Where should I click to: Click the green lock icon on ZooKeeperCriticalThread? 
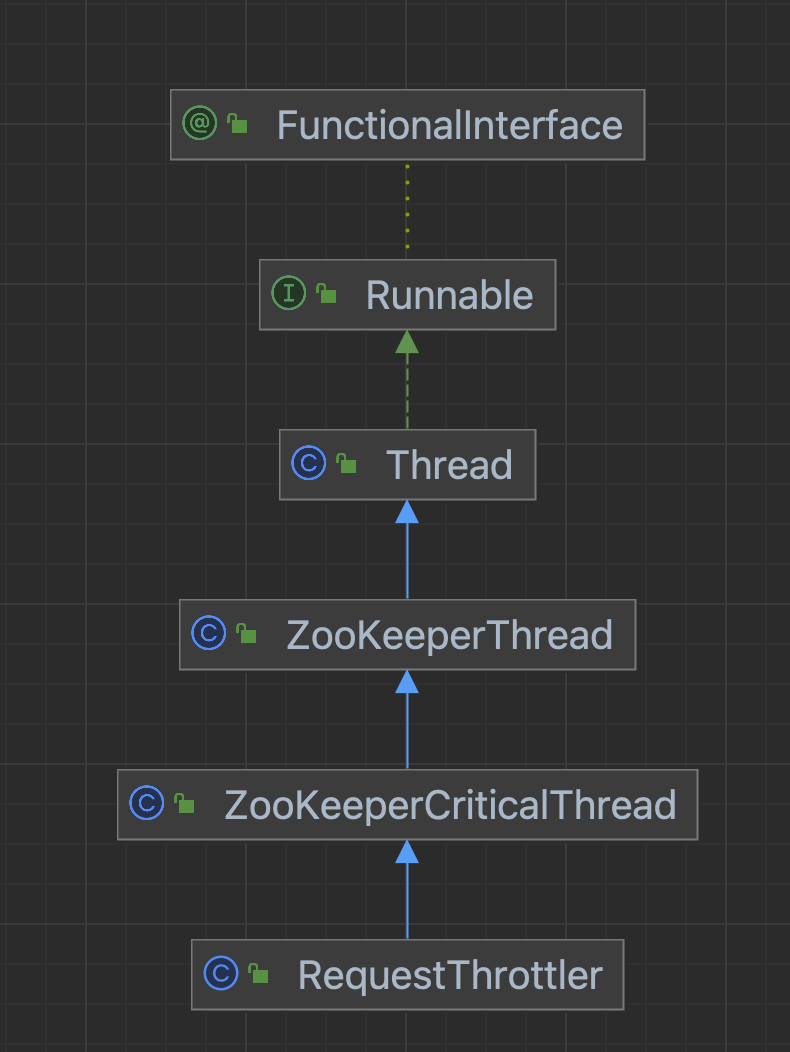(x=184, y=804)
